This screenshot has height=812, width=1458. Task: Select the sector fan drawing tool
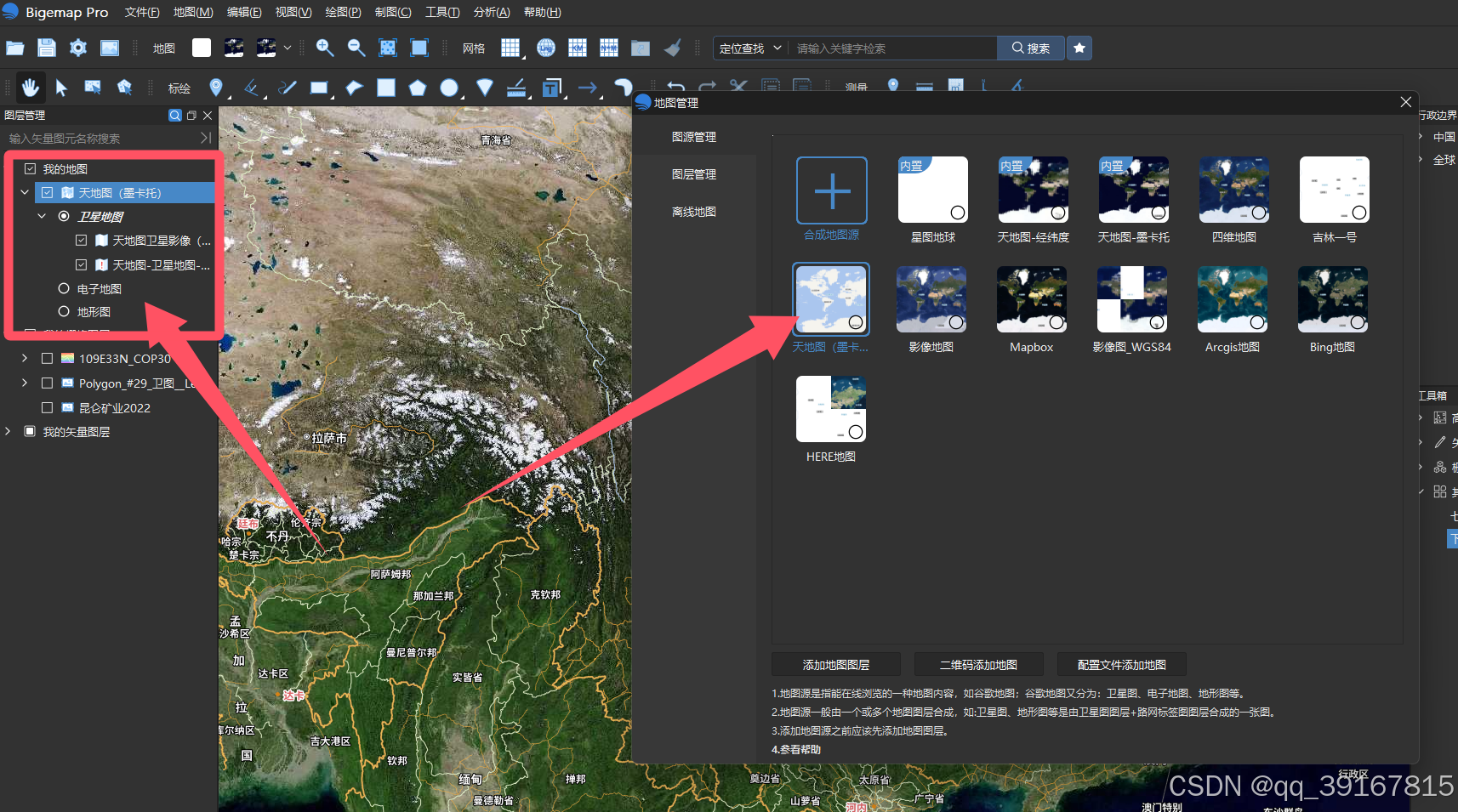tap(485, 88)
